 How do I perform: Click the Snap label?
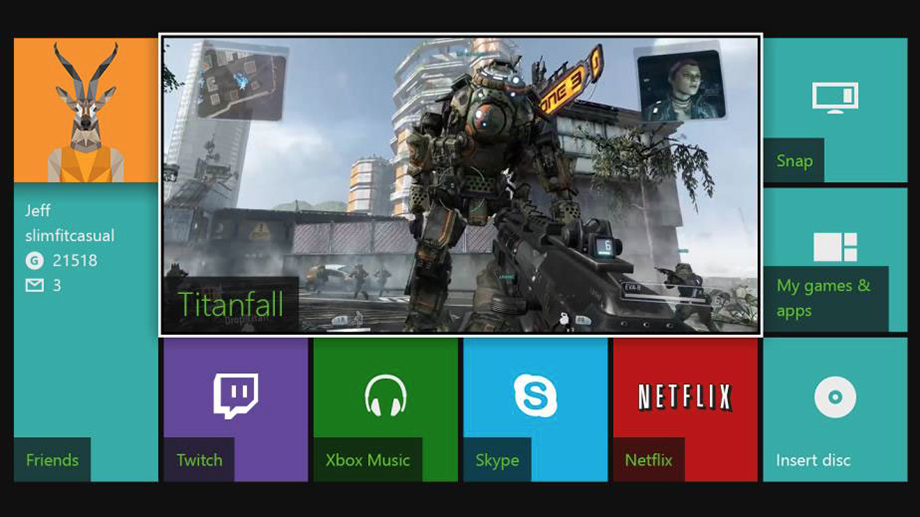pos(794,161)
